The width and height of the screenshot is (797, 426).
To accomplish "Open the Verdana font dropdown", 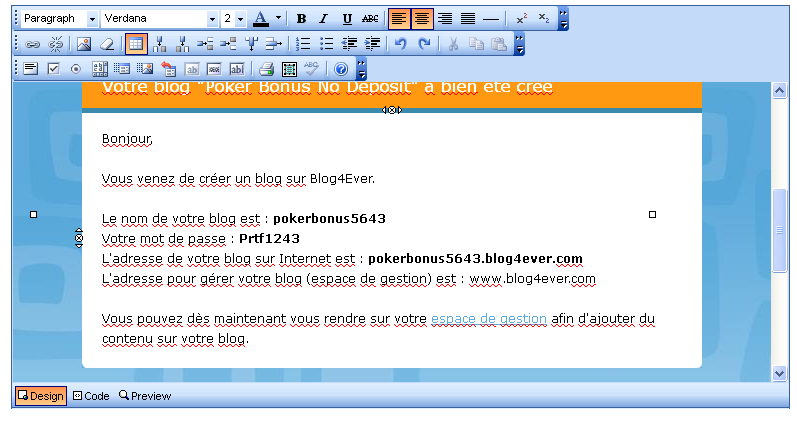I will pyautogui.click(x=212, y=19).
